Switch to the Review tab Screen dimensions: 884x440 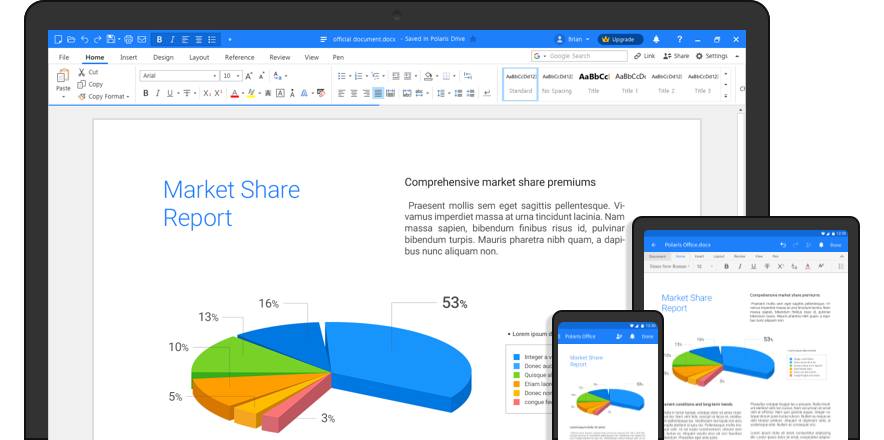[280, 57]
